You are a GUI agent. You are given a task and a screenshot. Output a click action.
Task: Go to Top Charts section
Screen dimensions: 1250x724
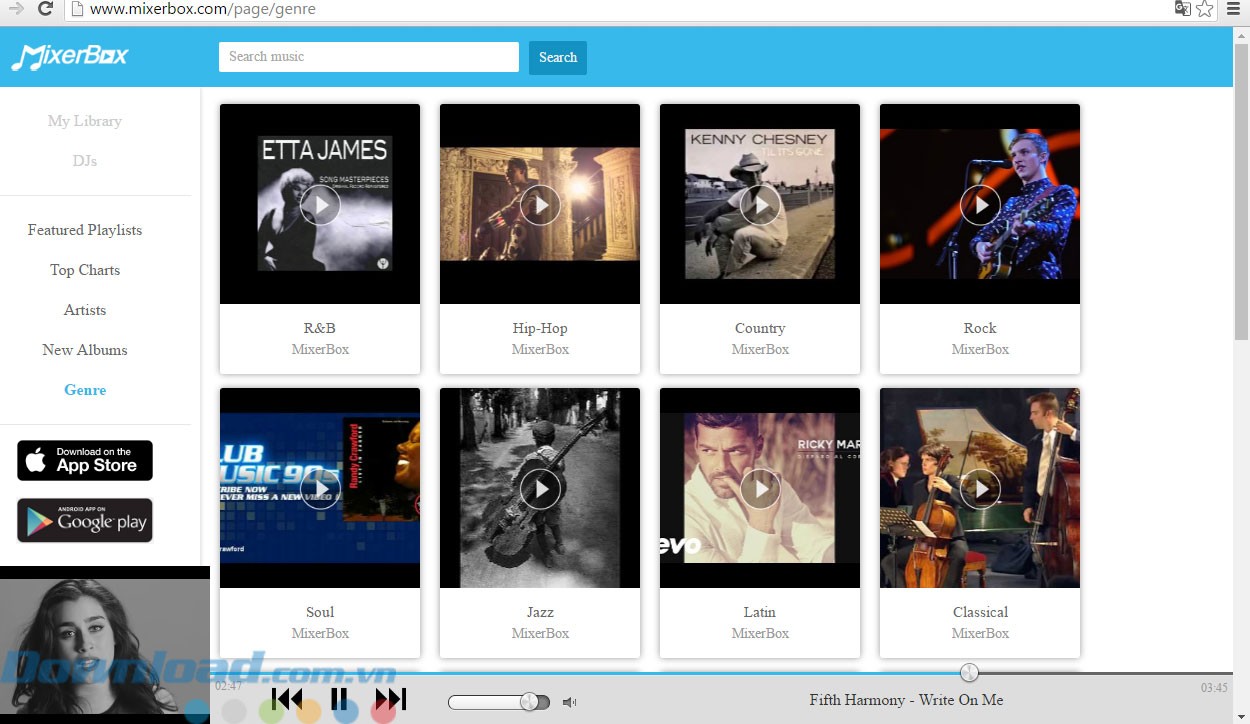click(x=85, y=270)
